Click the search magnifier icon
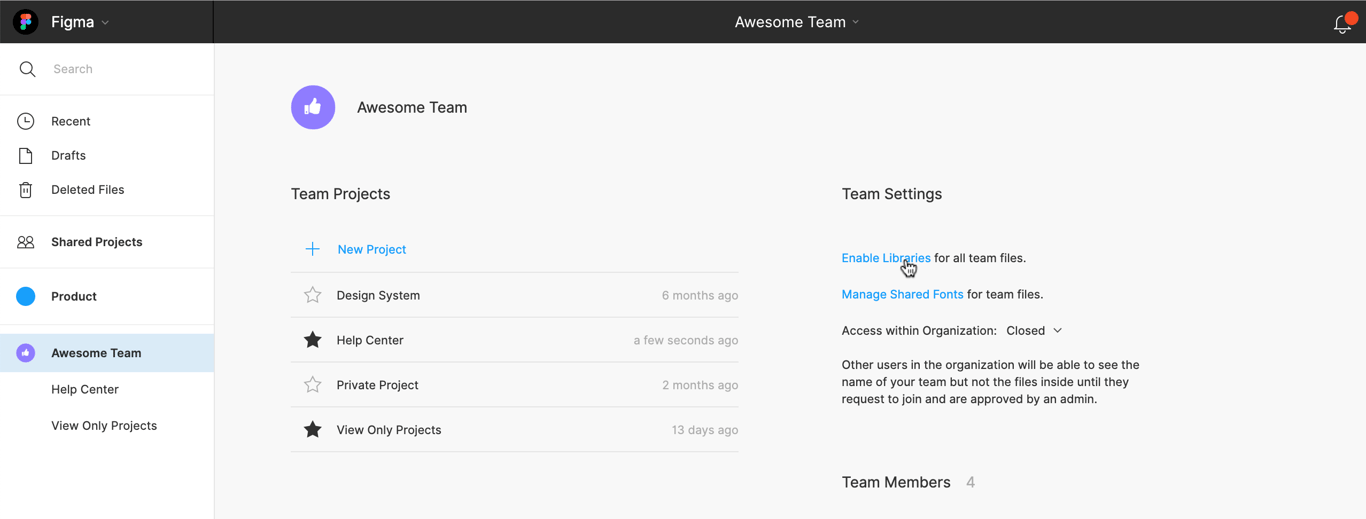 (x=27, y=69)
